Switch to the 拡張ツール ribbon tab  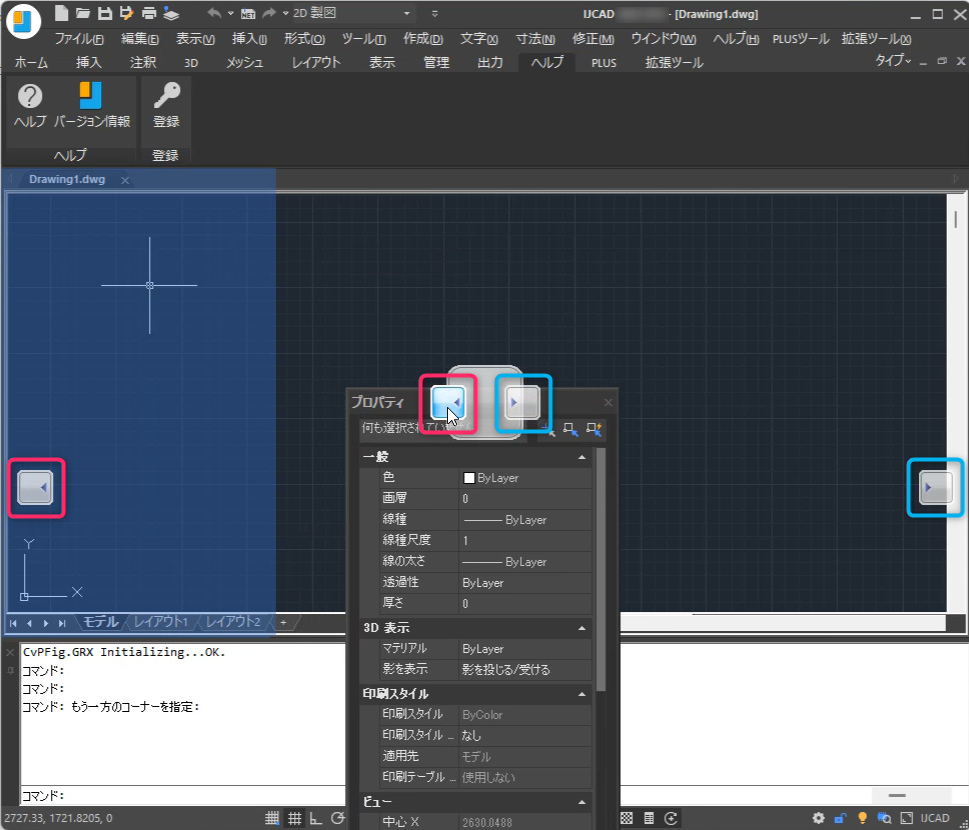coord(674,62)
